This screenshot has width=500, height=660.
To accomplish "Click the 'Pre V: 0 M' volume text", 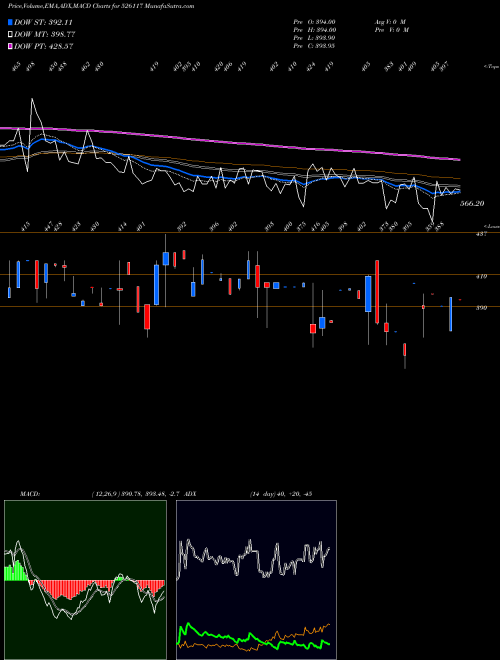I will pos(392,30).
